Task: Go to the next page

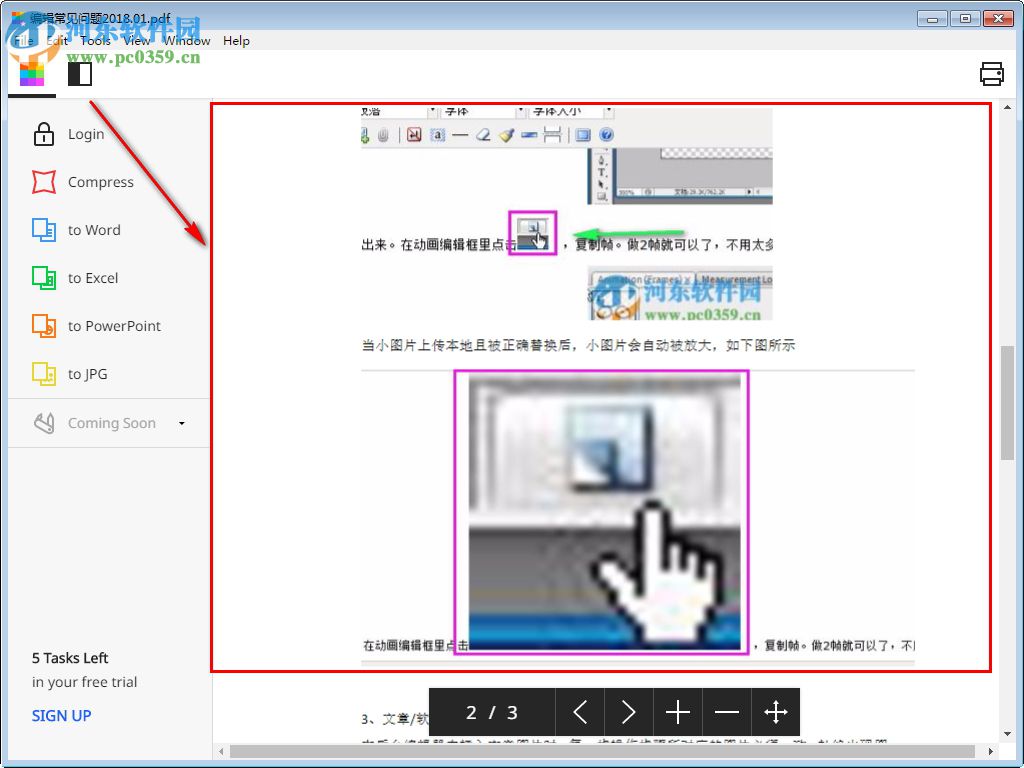Action: 629,712
